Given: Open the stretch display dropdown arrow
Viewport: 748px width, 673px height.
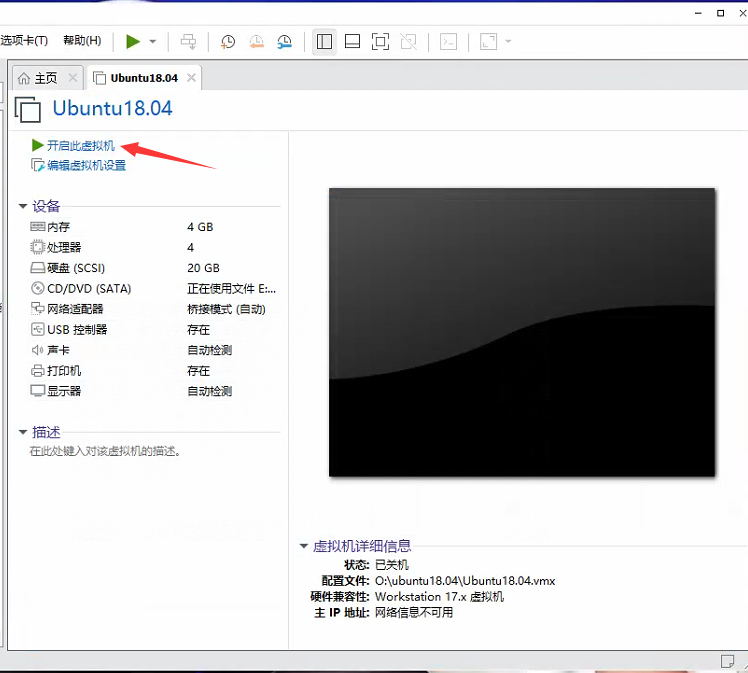Looking at the screenshot, I should coord(508,41).
